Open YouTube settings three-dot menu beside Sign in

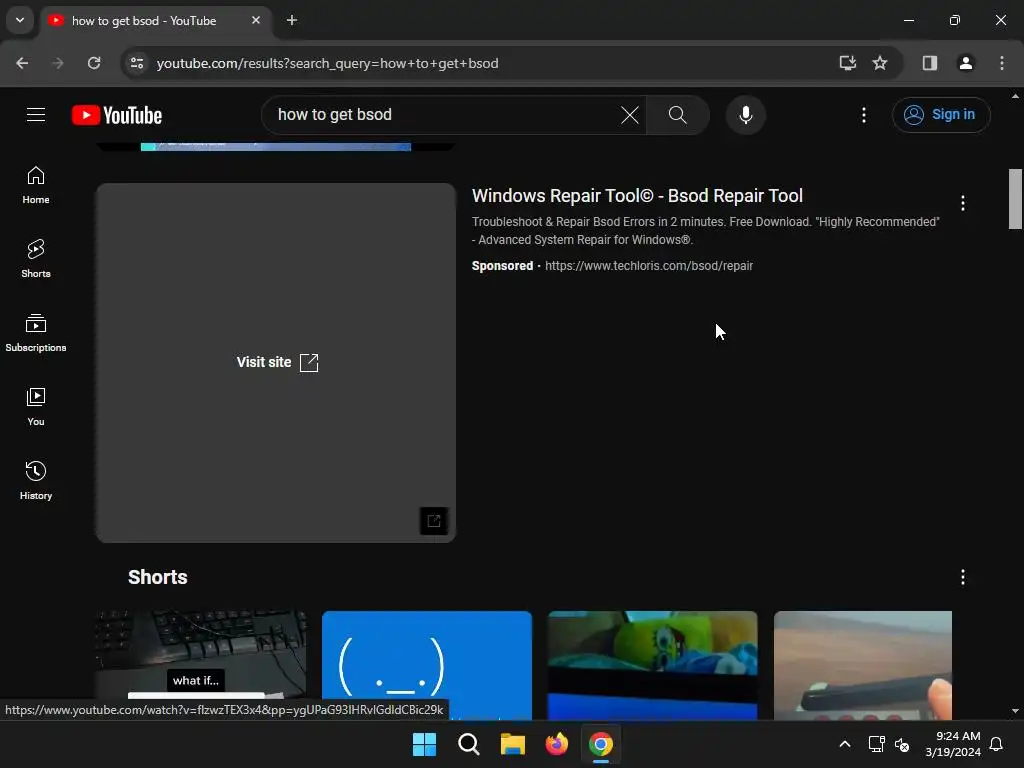(863, 115)
